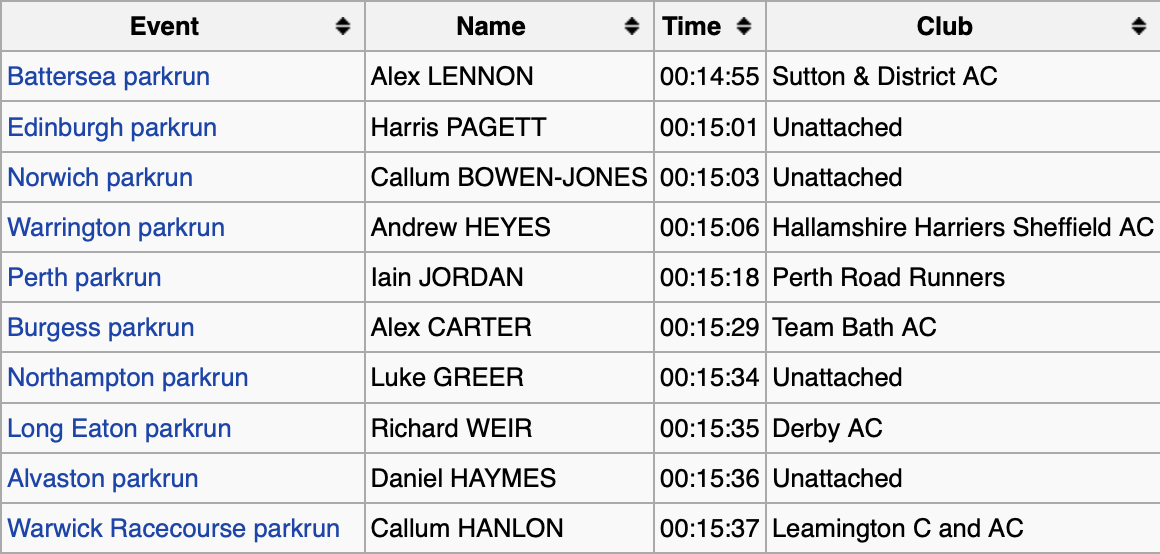Image resolution: width=1160 pixels, height=554 pixels.
Task: Sort table by the Event column arrows
Action: (x=343, y=27)
